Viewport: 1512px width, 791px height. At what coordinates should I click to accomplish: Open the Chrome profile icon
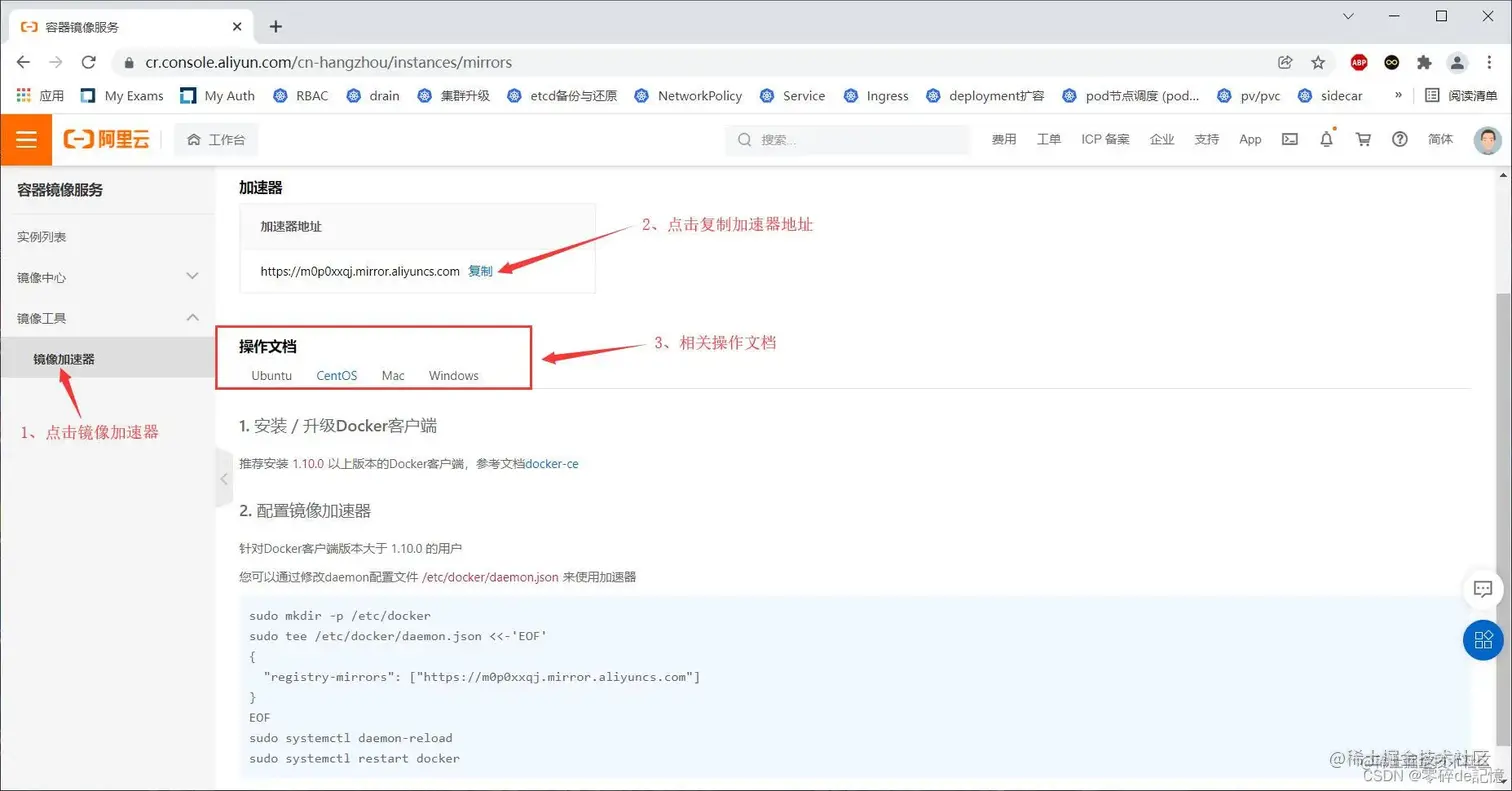[x=1458, y=62]
